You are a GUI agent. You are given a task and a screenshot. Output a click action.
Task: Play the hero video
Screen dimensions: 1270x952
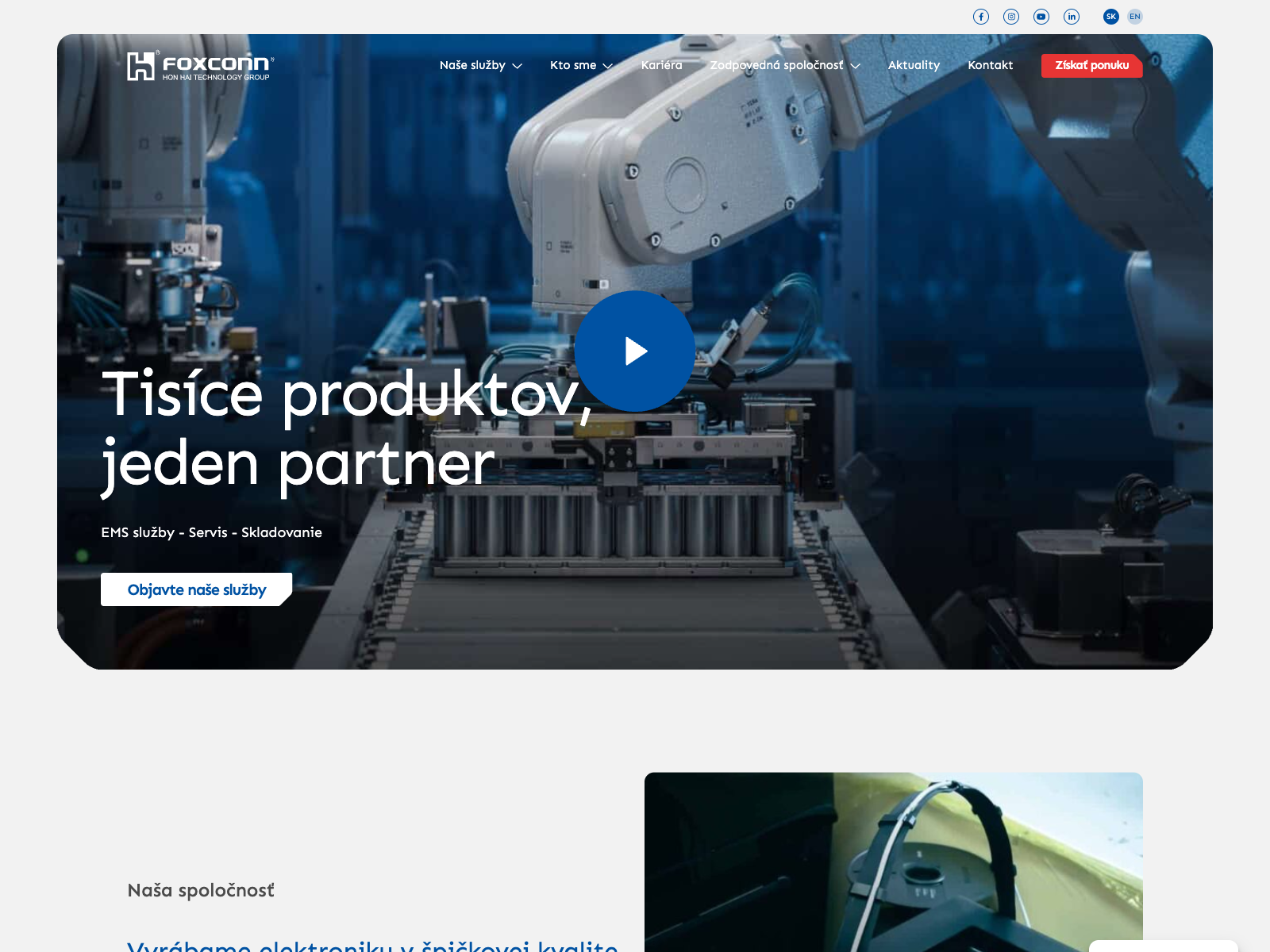[635, 351]
